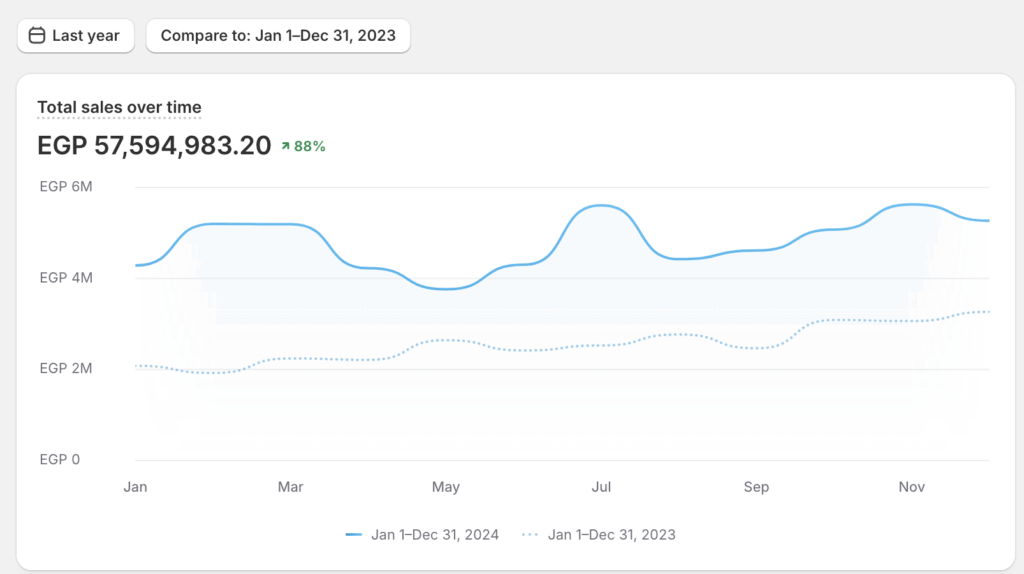Toggle the Jan 1–Dec 31, 2023 legend series

coord(611,535)
